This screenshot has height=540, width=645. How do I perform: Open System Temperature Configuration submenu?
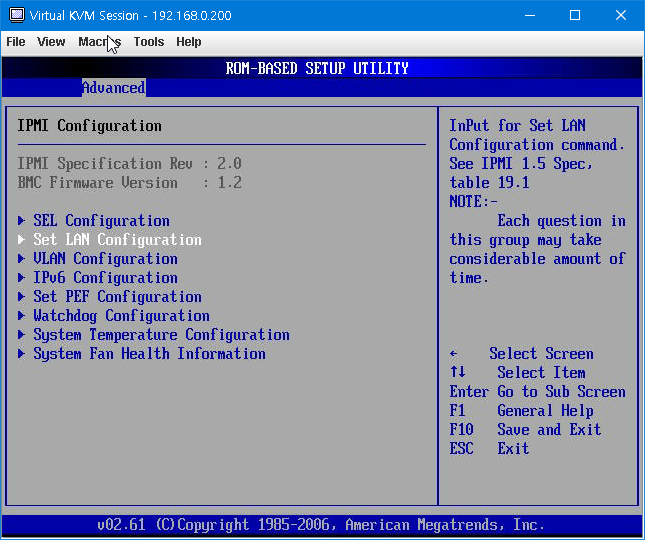pyautogui.click(x=161, y=335)
